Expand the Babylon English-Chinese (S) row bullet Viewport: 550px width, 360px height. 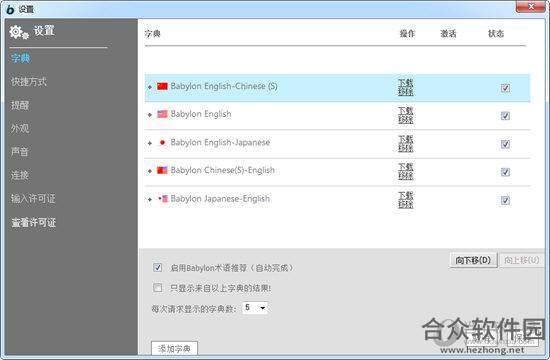point(150,87)
